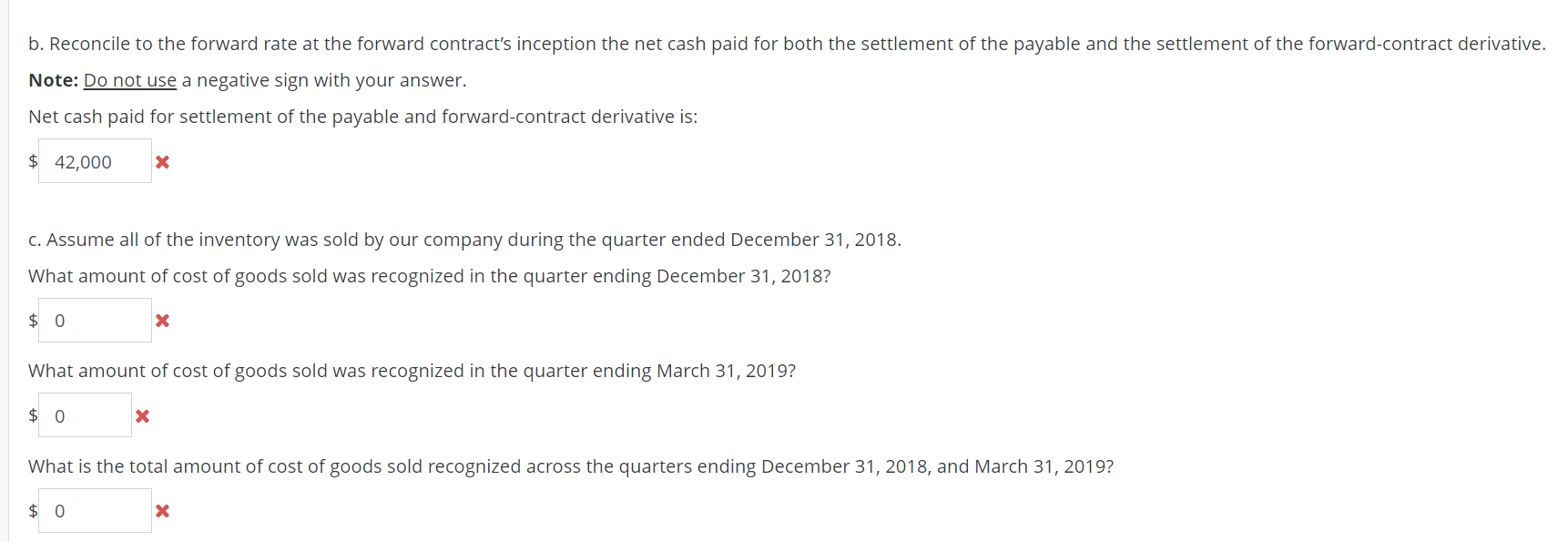This screenshot has height=542, width=1568.
Task: Click the dollar sign before the 42,000 field
Action: click(33, 161)
